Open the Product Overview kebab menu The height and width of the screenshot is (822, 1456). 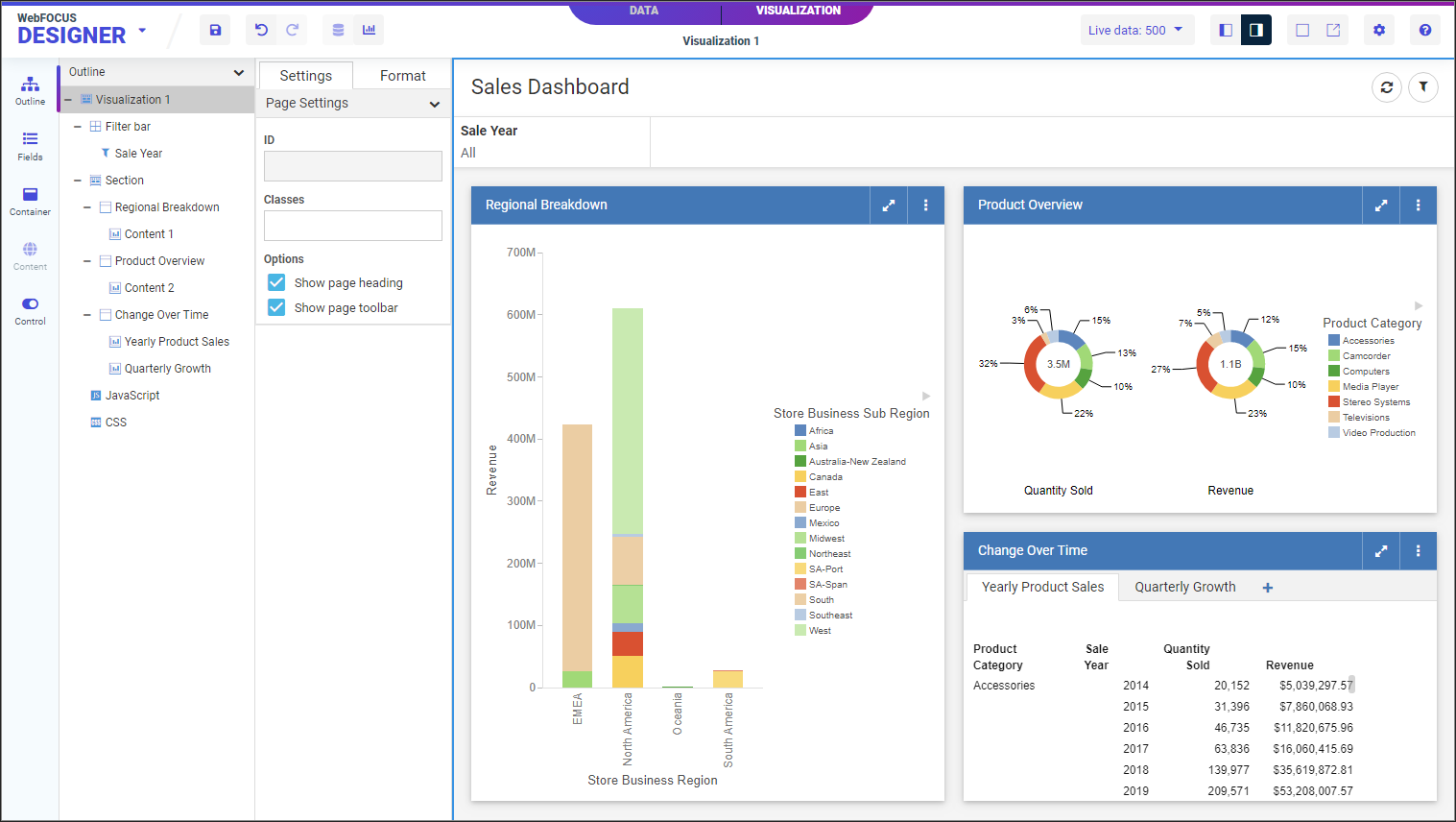[x=1418, y=205]
